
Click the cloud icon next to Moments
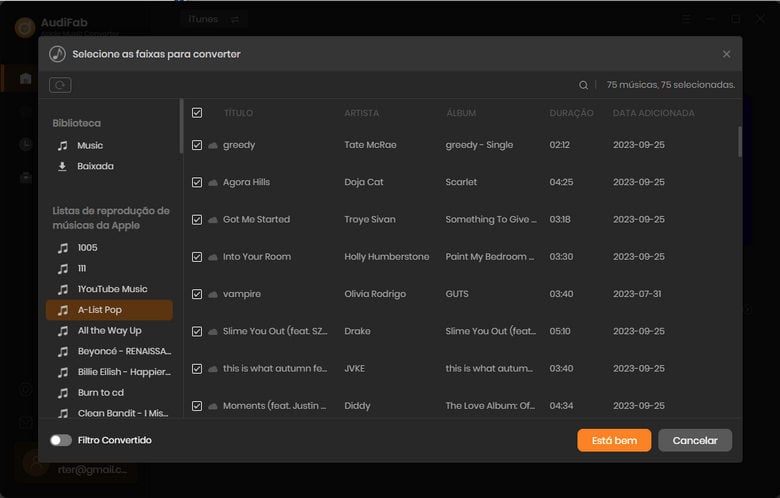pos(213,406)
